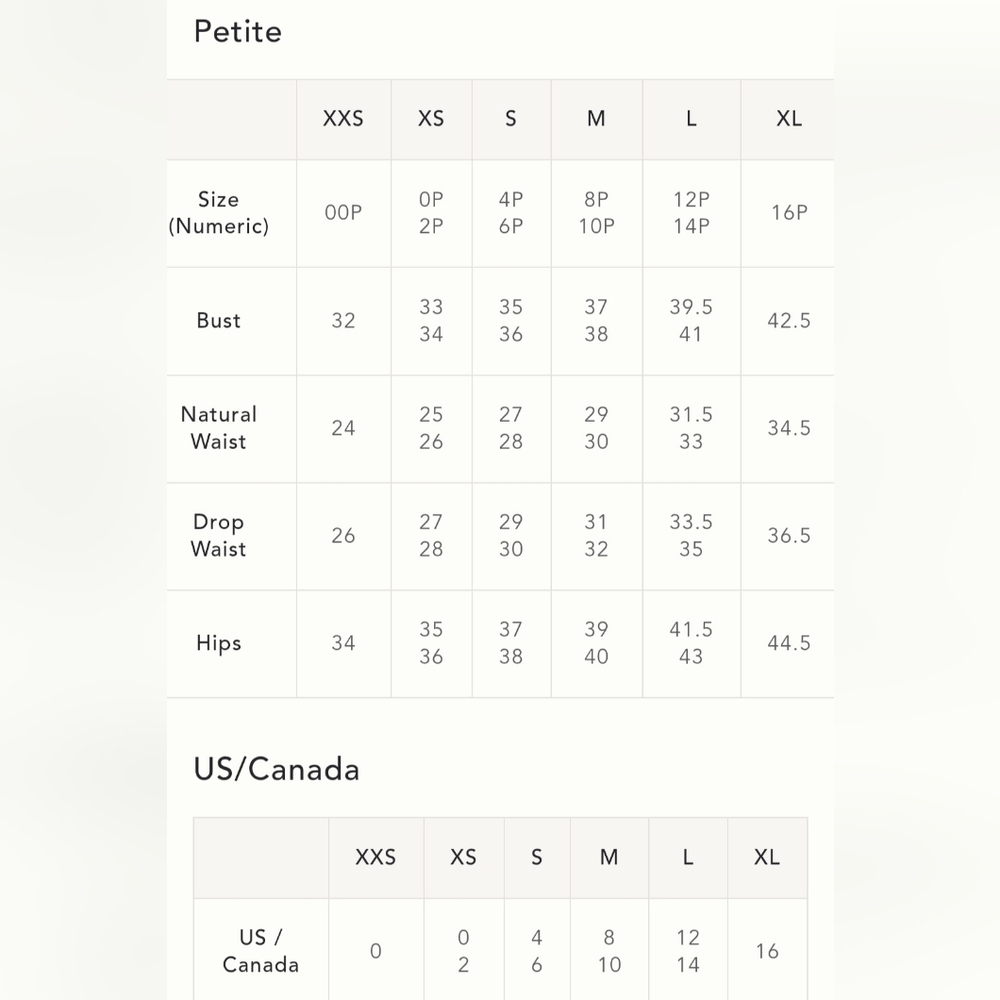Click the Drop Waist row label
Image resolution: width=1000 pixels, height=1000 pixels.
[x=219, y=536]
